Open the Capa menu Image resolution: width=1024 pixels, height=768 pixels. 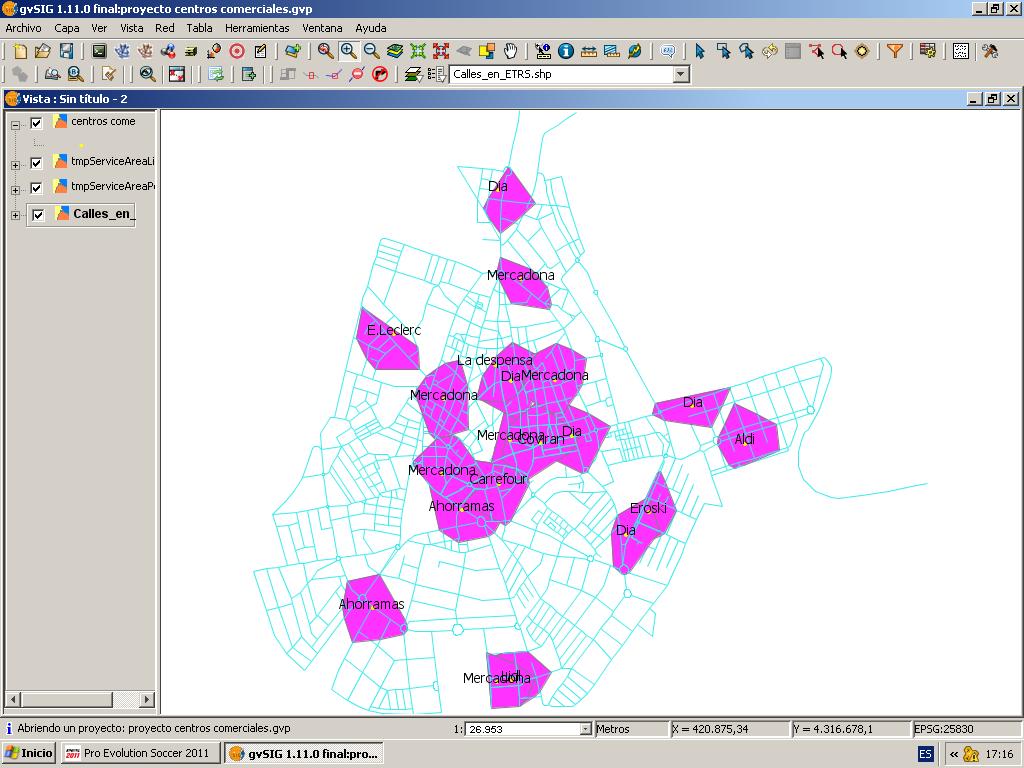click(67, 28)
